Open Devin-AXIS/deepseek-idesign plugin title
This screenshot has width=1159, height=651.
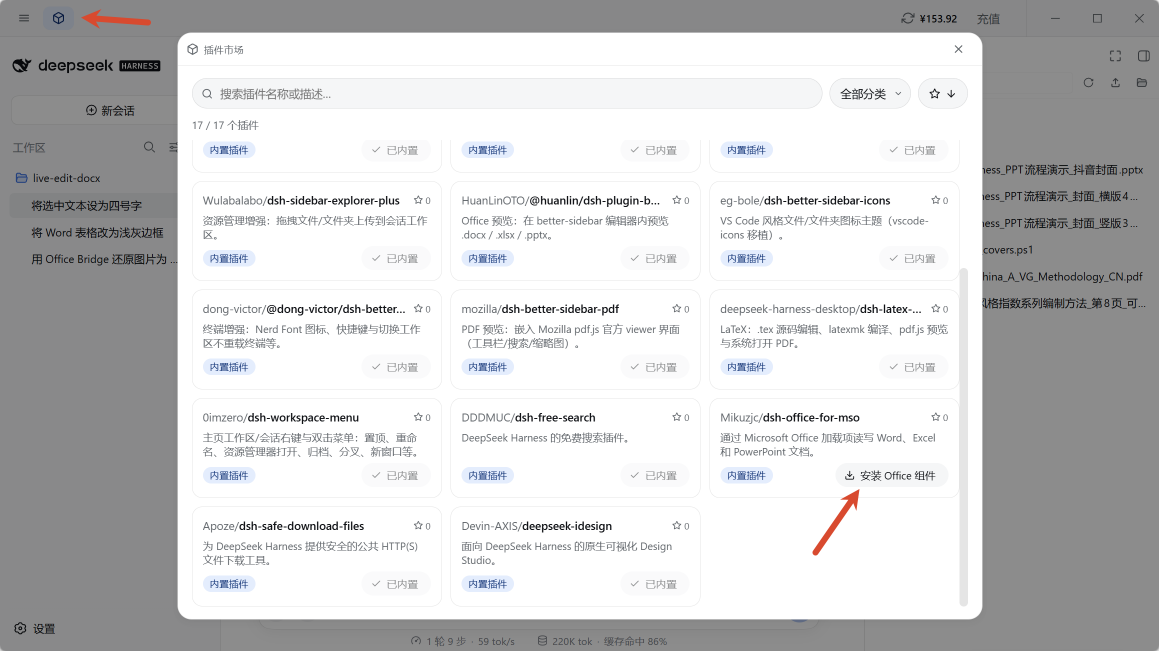pyautogui.click(x=536, y=526)
